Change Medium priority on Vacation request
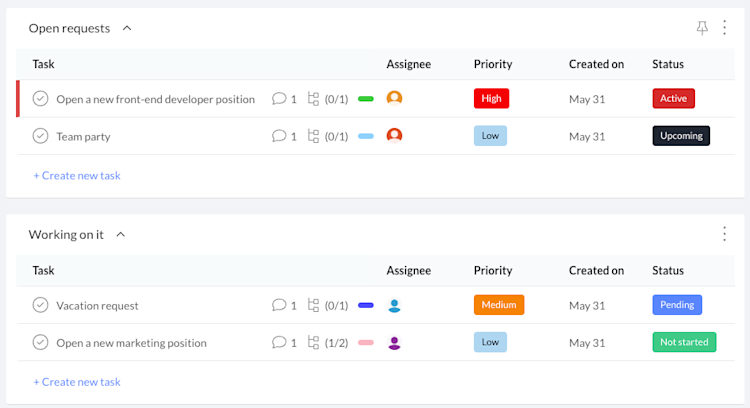Screen dimensions: 750x408 point(499,305)
